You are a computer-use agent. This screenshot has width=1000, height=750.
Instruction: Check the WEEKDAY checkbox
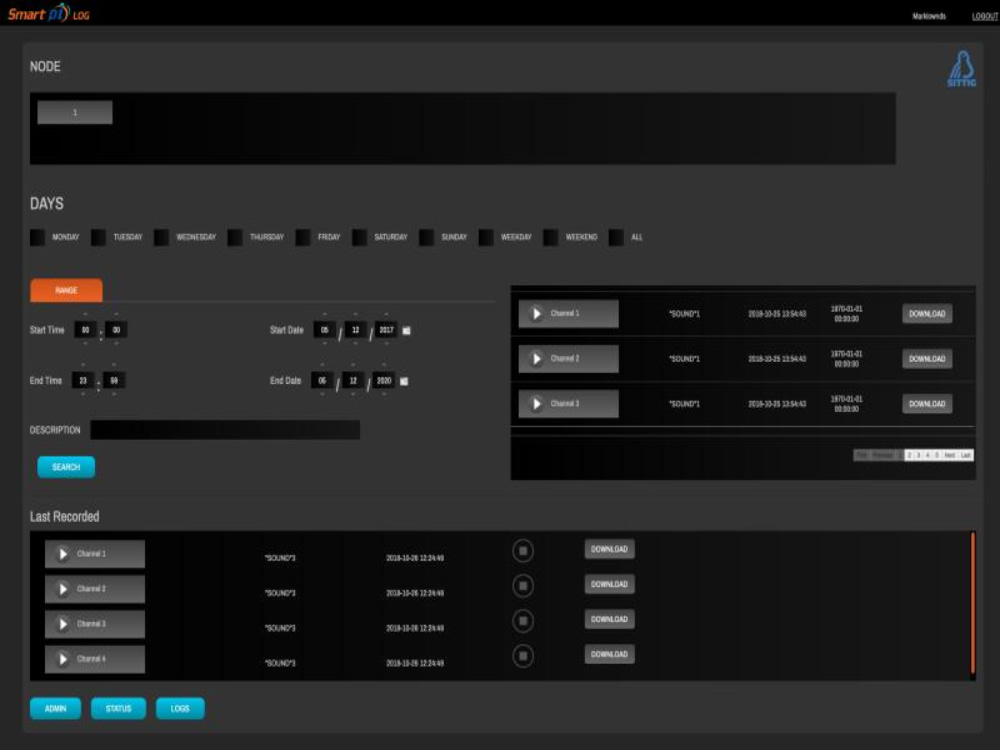[x=486, y=237]
